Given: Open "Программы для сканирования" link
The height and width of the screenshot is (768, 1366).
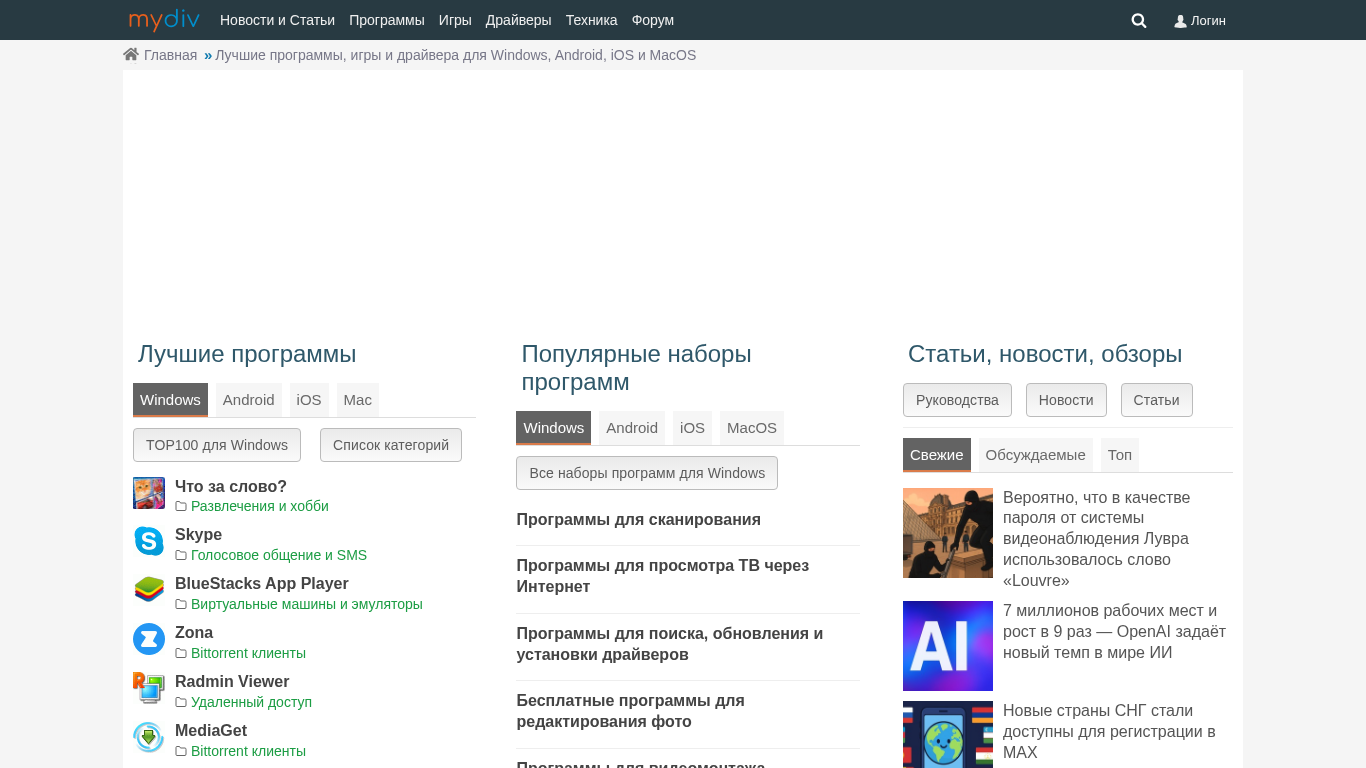Looking at the screenshot, I should tap(638, 520).
